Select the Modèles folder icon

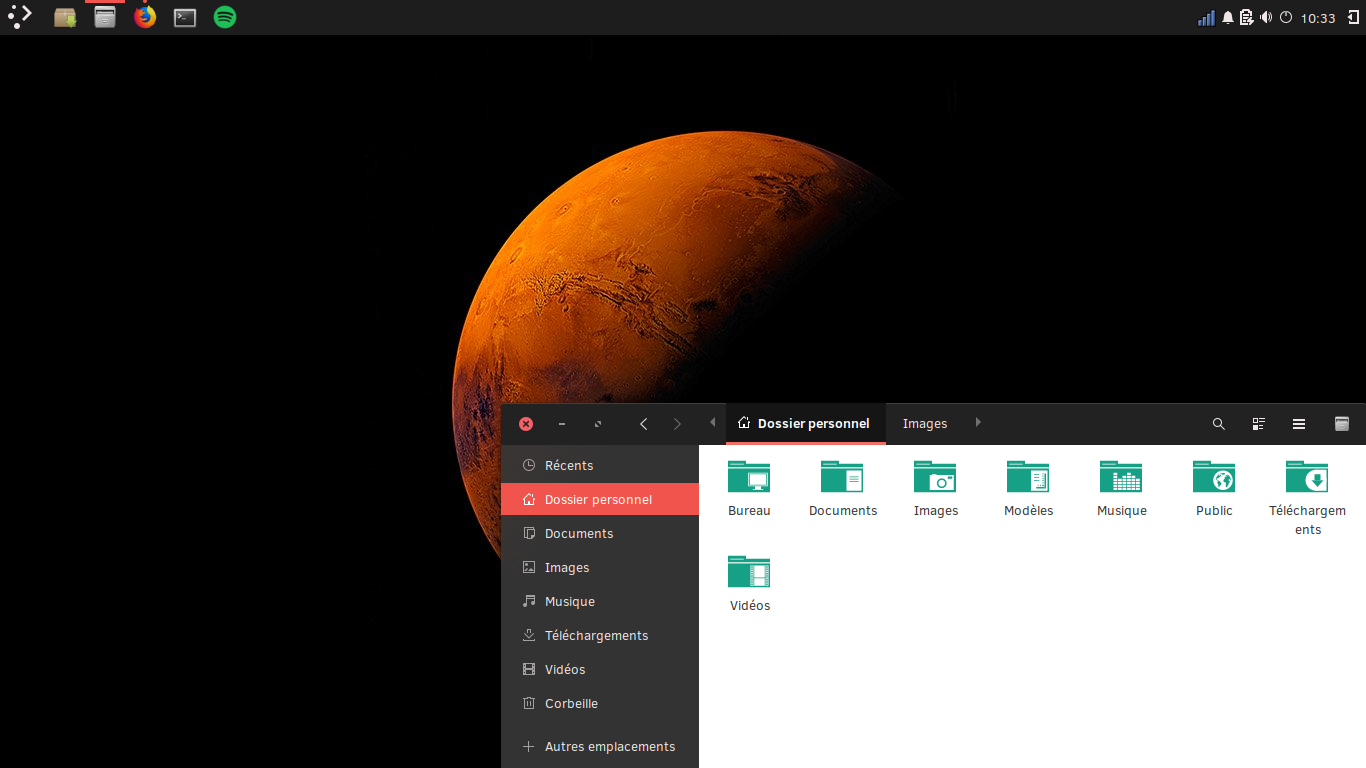1028,477
